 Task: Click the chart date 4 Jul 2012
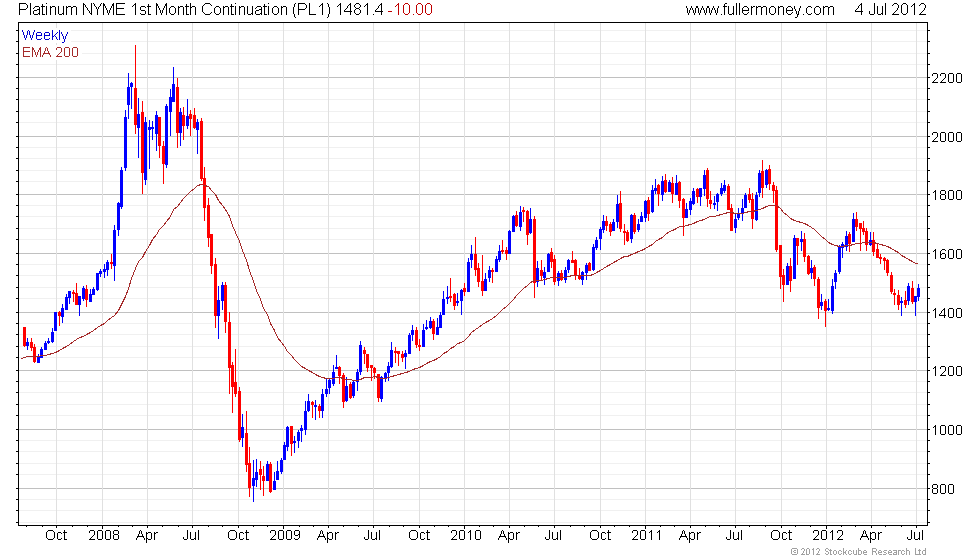pos(890,9)
